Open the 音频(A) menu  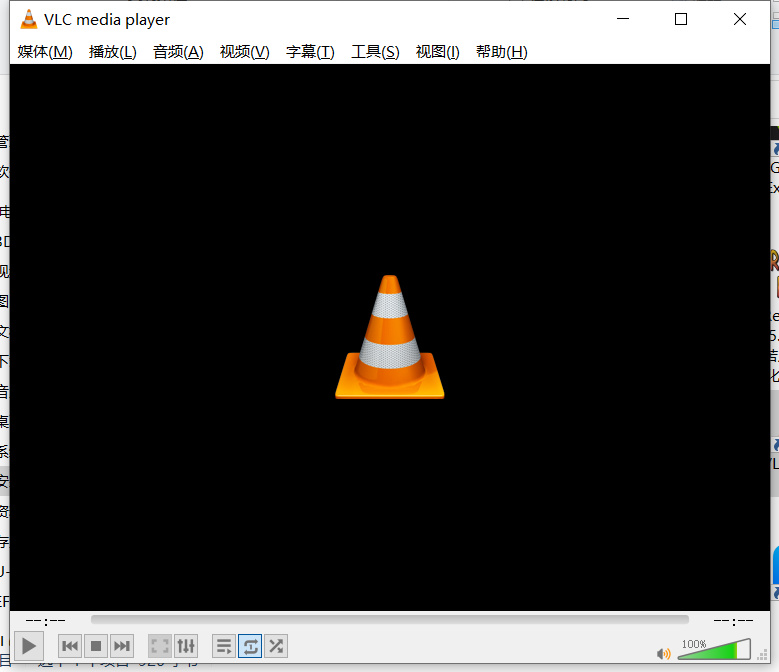tap(178, 52)
